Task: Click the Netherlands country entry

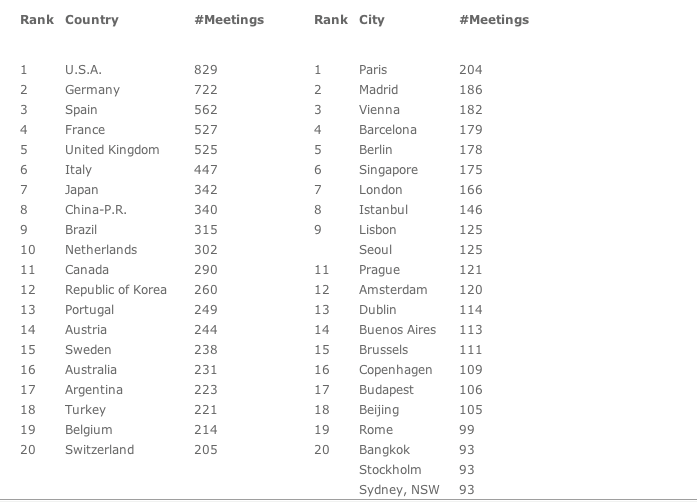Action: [101, 250]
